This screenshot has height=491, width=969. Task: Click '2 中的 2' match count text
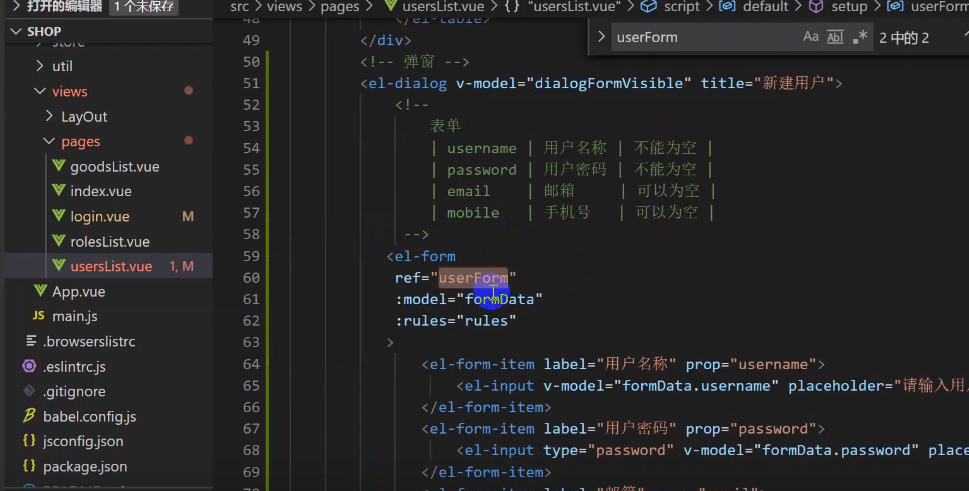point(903,38)
